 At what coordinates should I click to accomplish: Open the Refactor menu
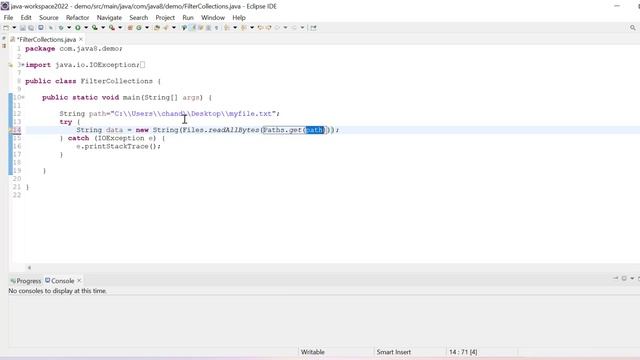point(77,18)
